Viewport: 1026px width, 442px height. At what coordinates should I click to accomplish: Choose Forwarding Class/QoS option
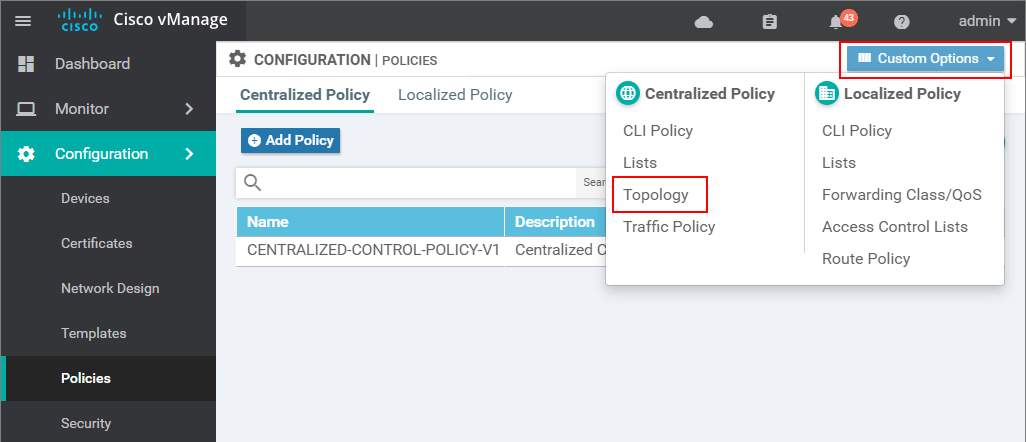point(902,194)
